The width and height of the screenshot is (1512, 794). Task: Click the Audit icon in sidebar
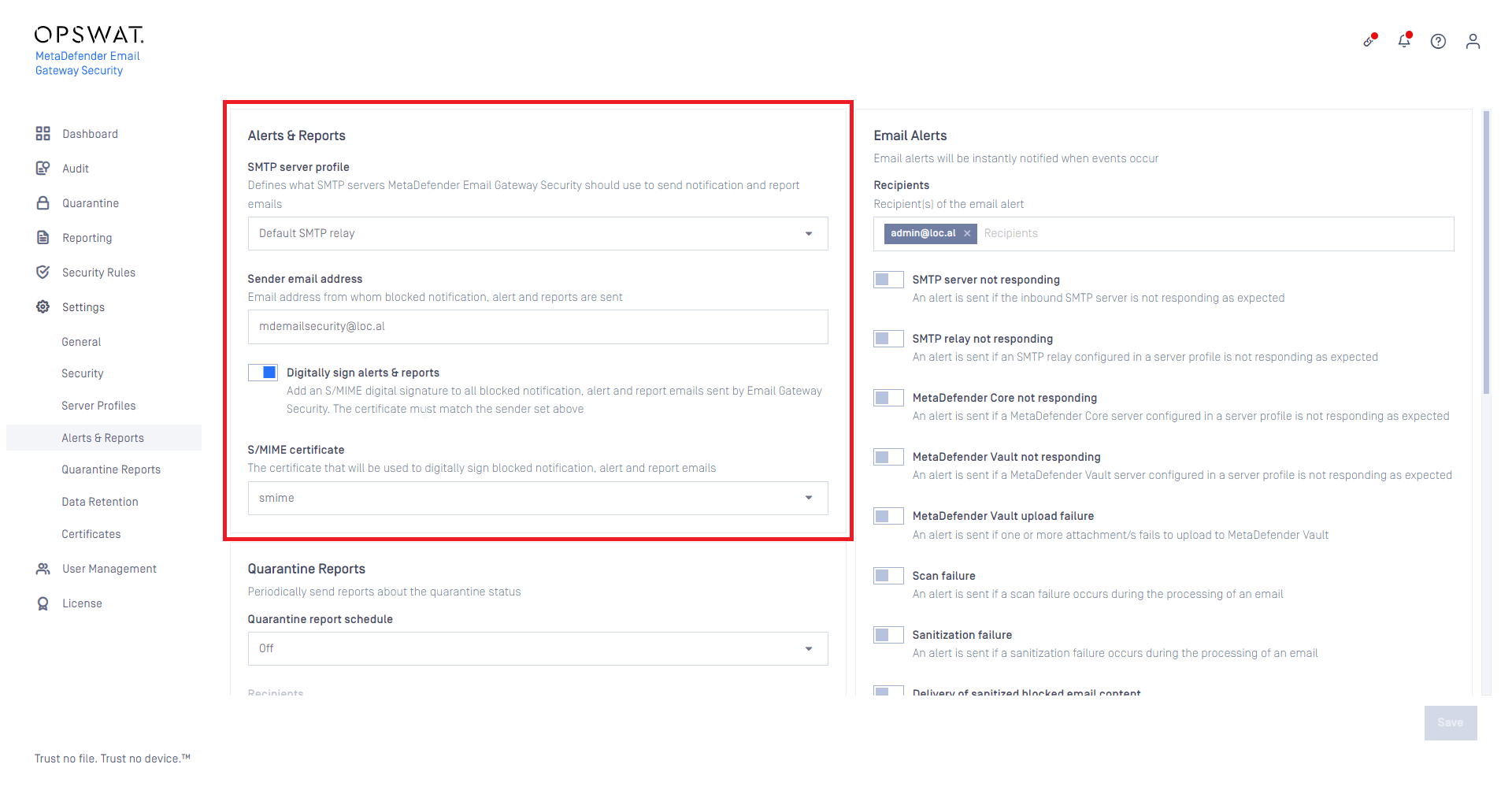(43, 169)
